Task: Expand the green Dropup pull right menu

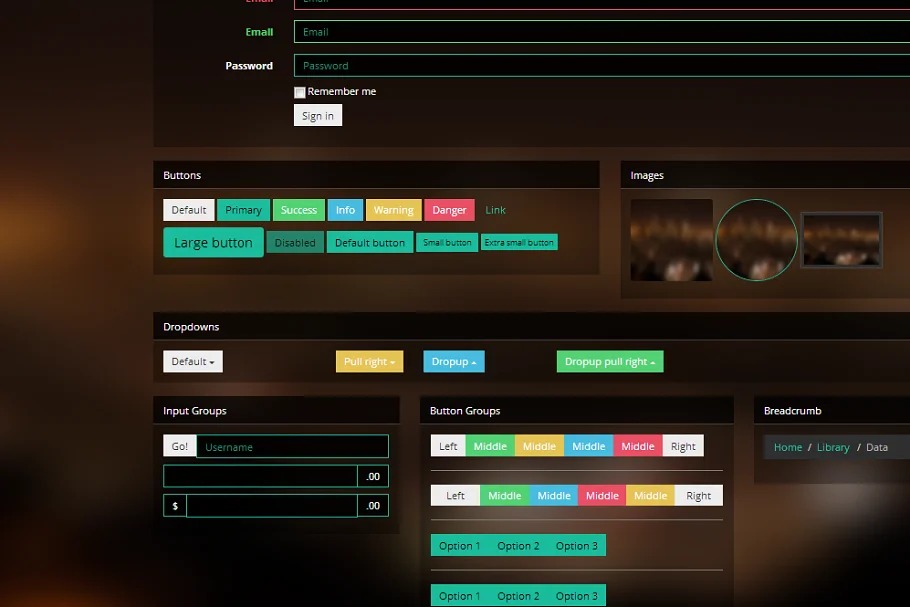Action: click(610, 361)
